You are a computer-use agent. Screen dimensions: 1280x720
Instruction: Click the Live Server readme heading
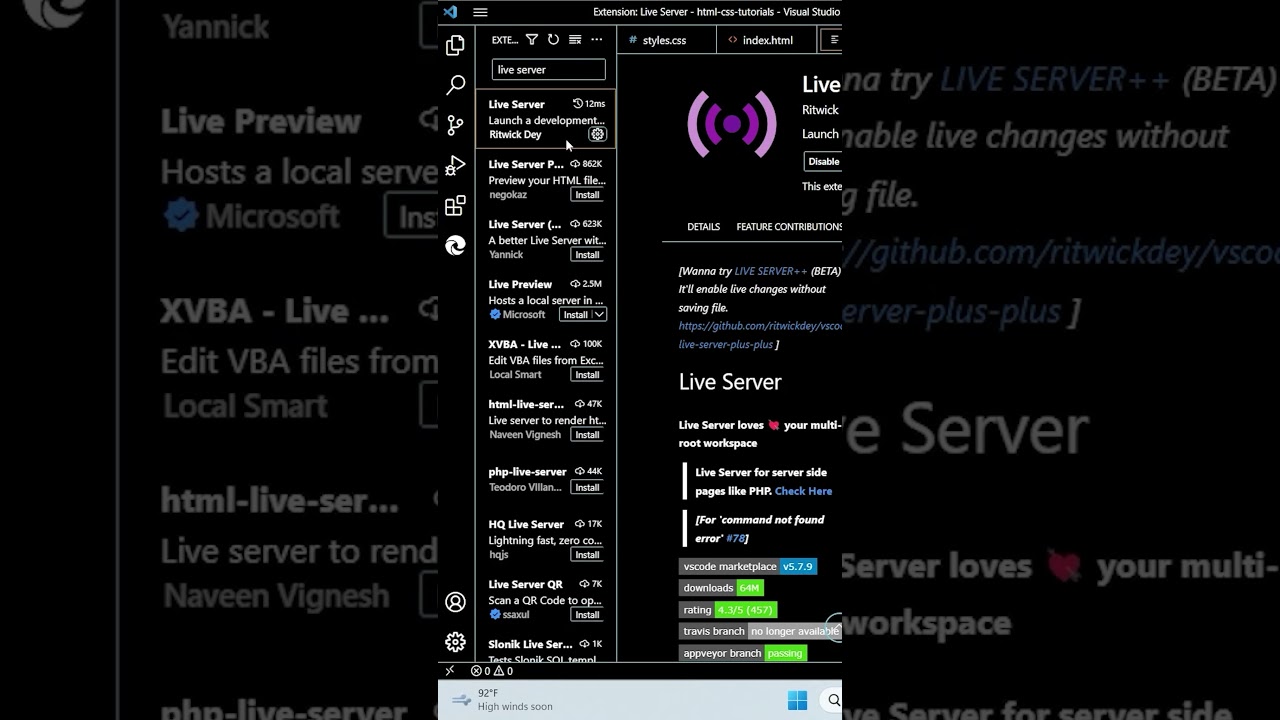[730, 381]
